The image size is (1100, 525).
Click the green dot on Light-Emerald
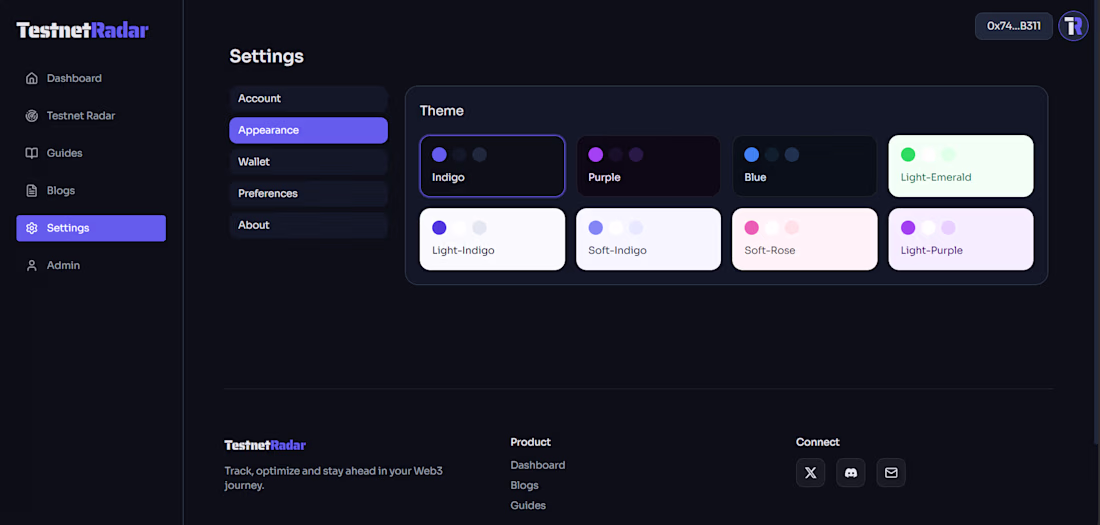tap(908, 154)
